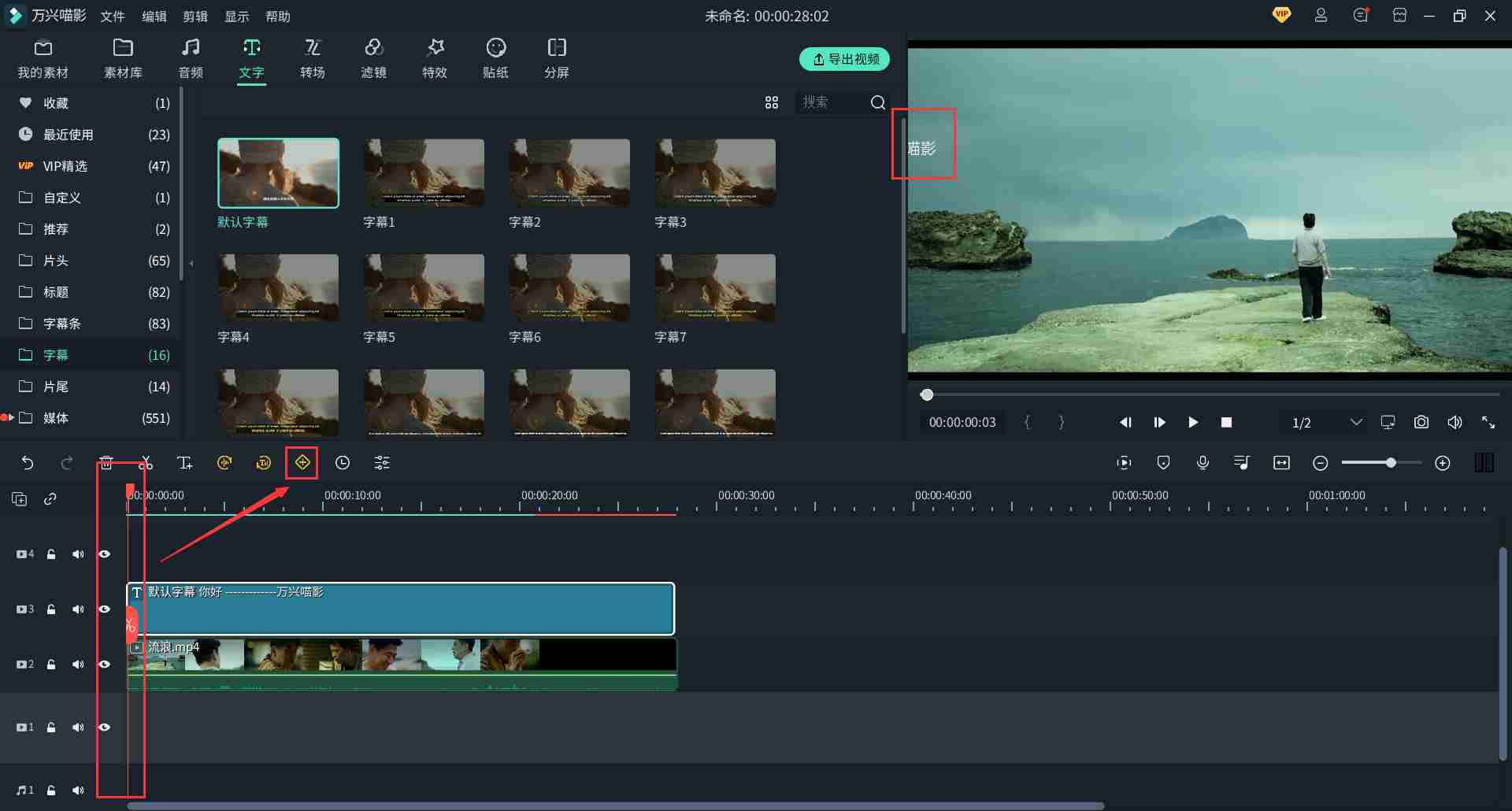Open the 显示 menu
Image resolution: width=1512 pixels, height=811 pixels.
(237, 16)
